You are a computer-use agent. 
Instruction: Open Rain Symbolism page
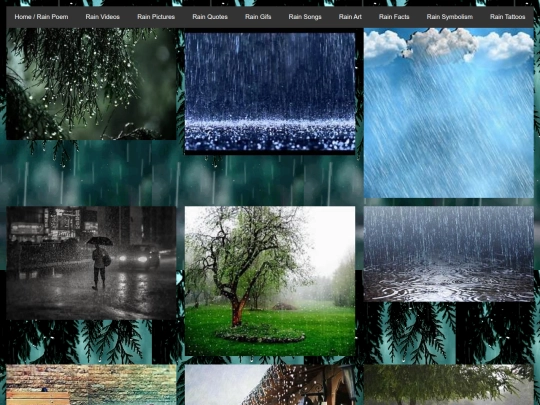coord(449,17)
